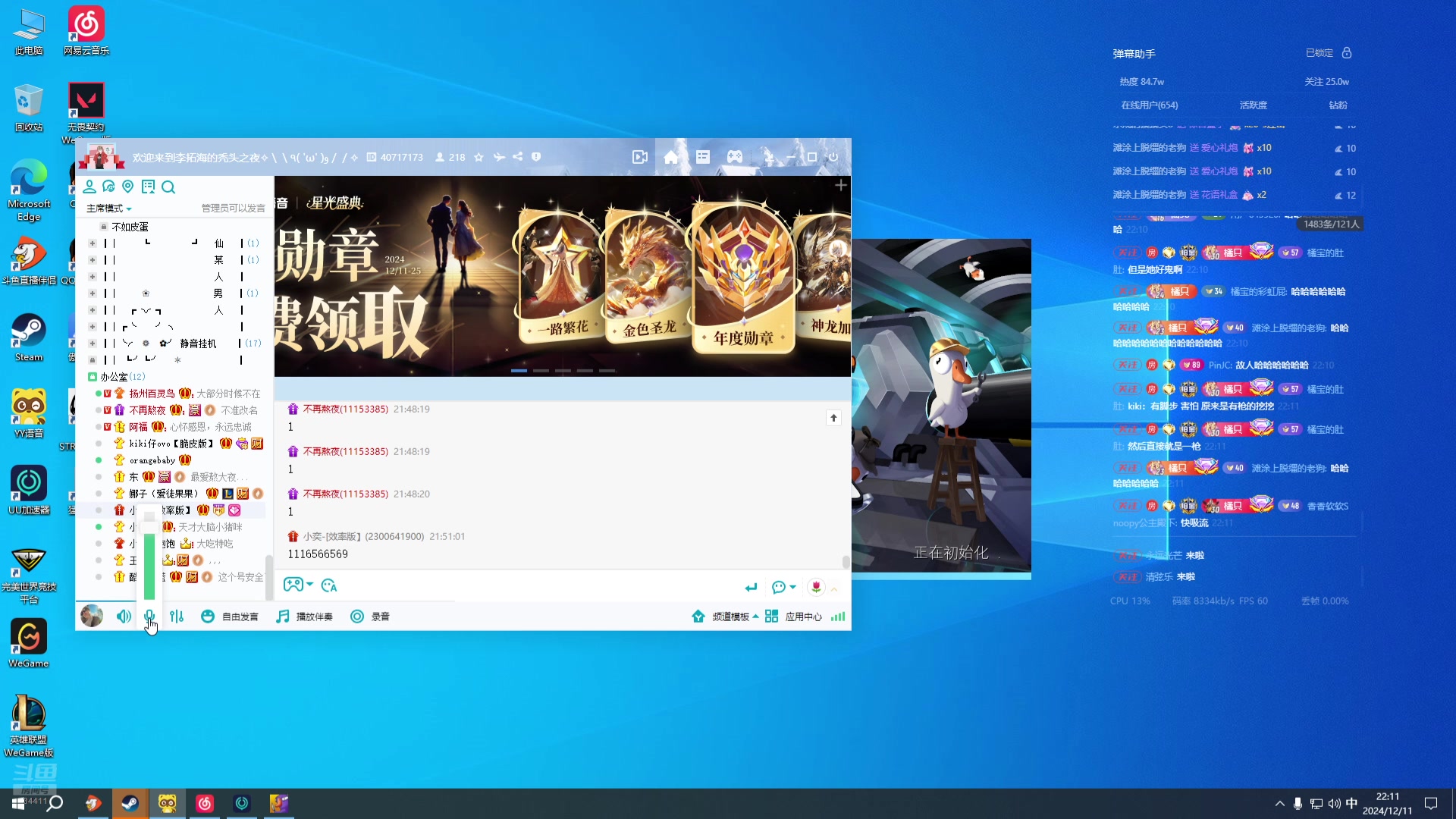Image resolution: width=1456 pixels, height=819 pixels.
Task: Switch to the 活跃度 tab in 弹幕助手
Action: pos(1253,105)
